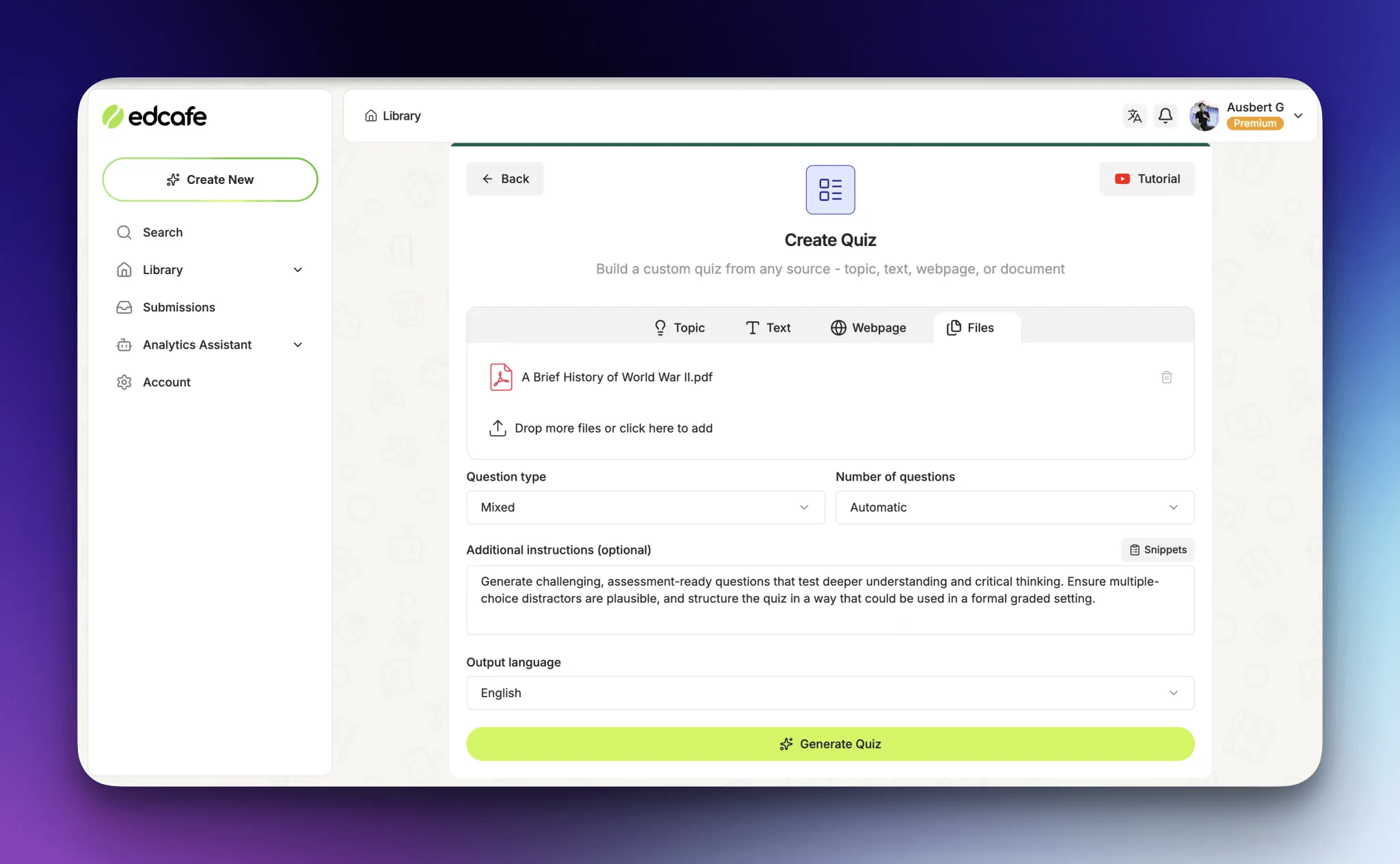Click the Create Quiz list icon

click(x=830, y=190)
